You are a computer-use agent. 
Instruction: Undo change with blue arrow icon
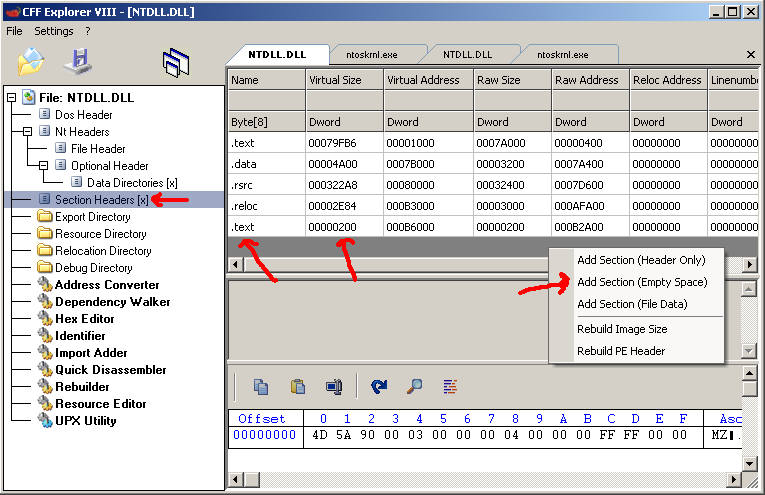(379, 387)
